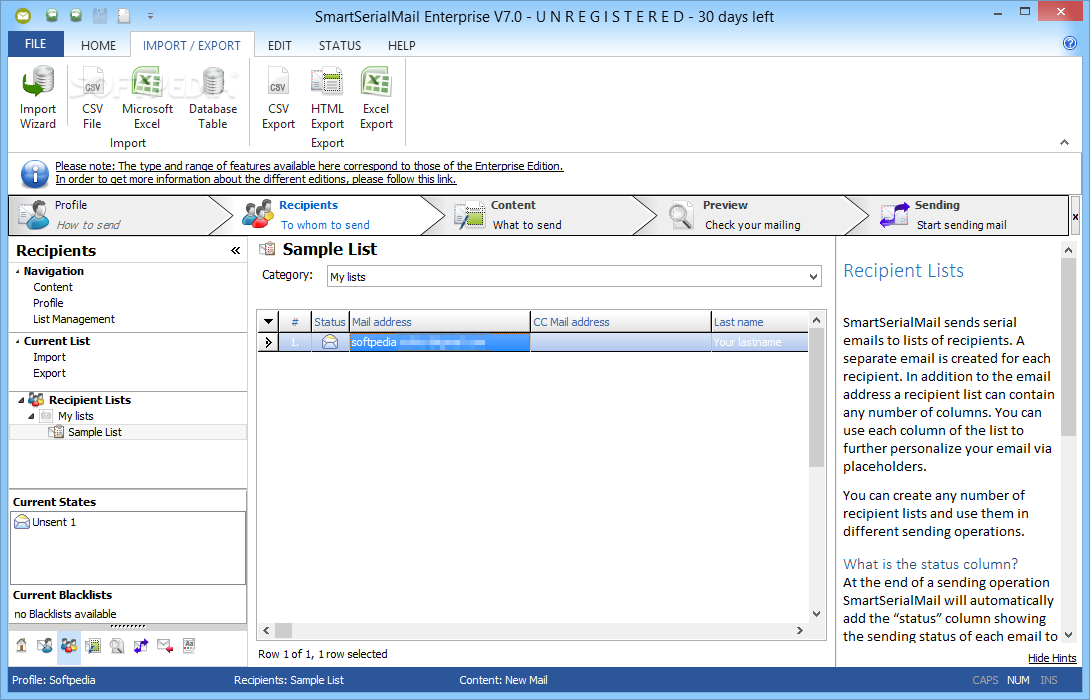Open Content in Navigation
This screenshot has height=700, width=1090.
click(53, 287)
